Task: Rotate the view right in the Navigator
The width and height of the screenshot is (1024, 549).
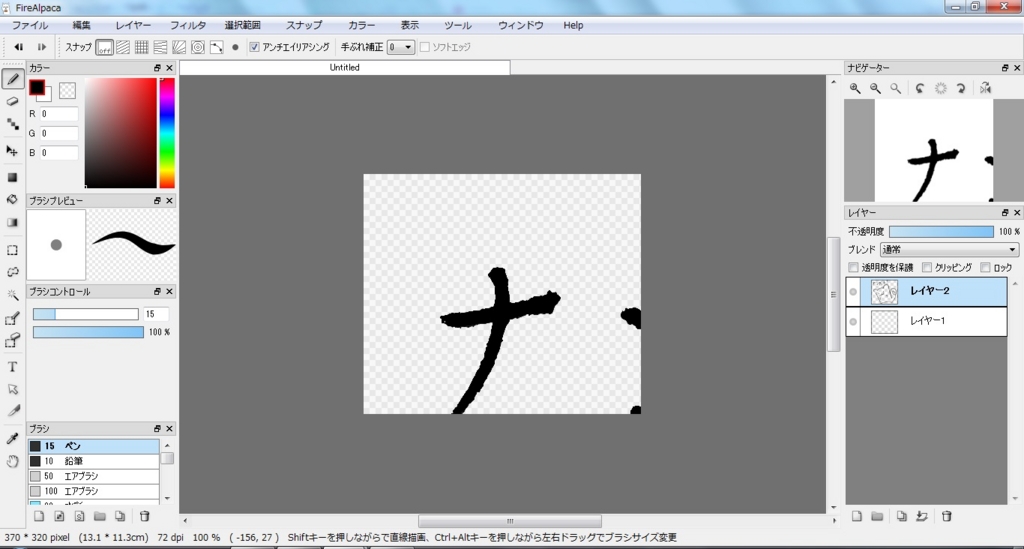Action: pyautogui.click(x=961, y=88)
